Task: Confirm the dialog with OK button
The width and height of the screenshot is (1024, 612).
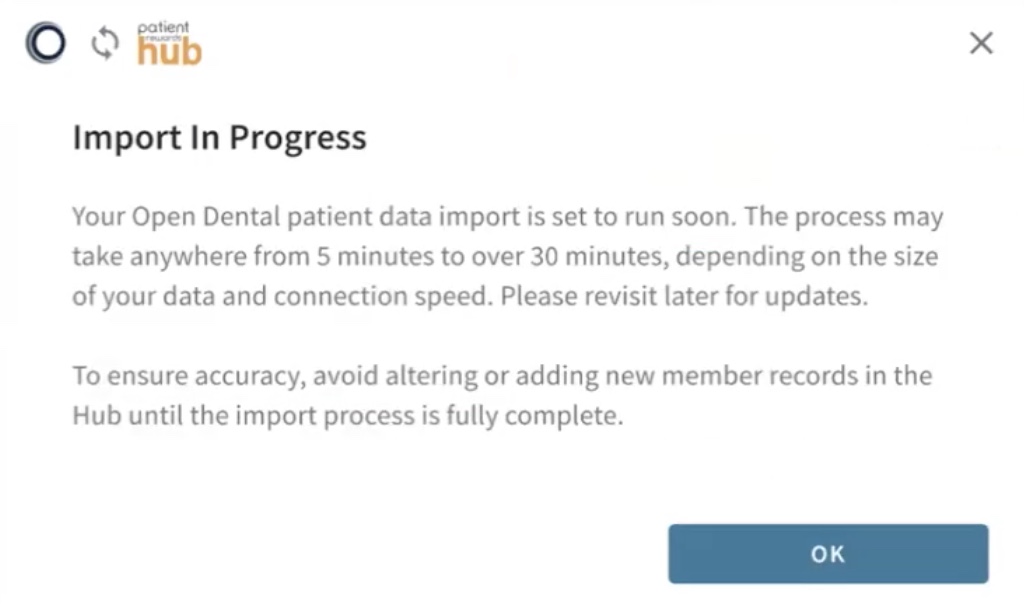Action: (x=828, y=554)
